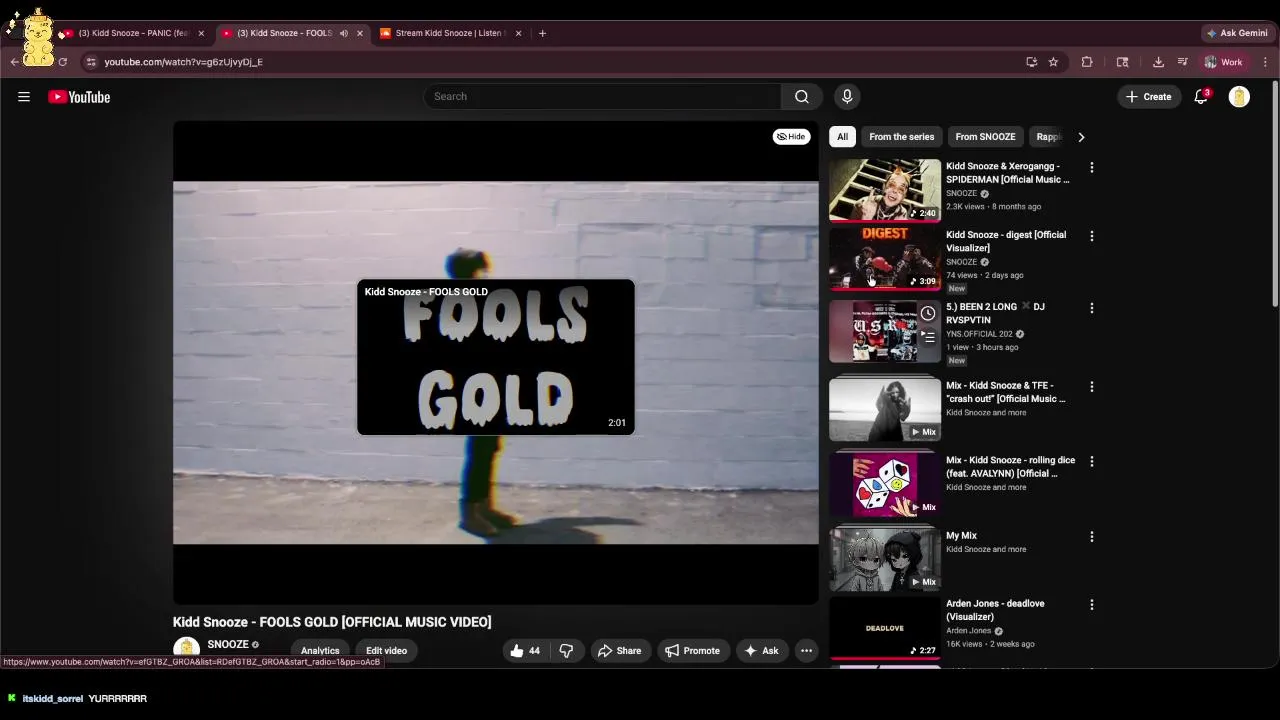This screenshot has width=1280, height=720.
Task: Add BEEN 2 LONG to queue
Action: pos(928,337)
